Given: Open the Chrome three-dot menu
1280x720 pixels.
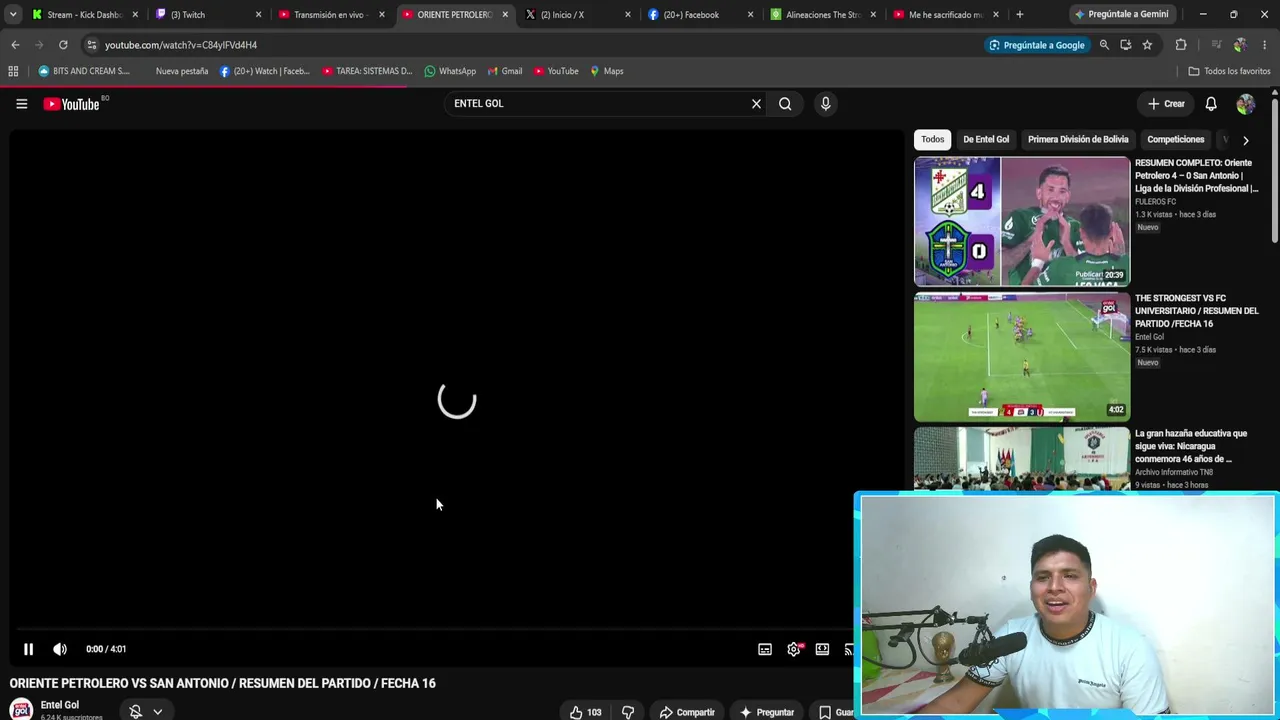Looking at the screenshot, I should coord(1265,45).
